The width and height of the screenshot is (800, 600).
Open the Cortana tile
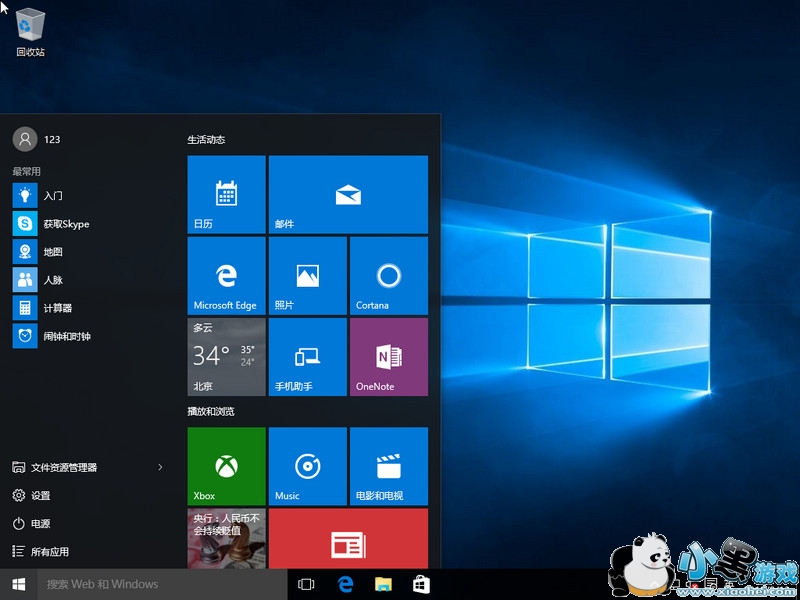point(388,275)
